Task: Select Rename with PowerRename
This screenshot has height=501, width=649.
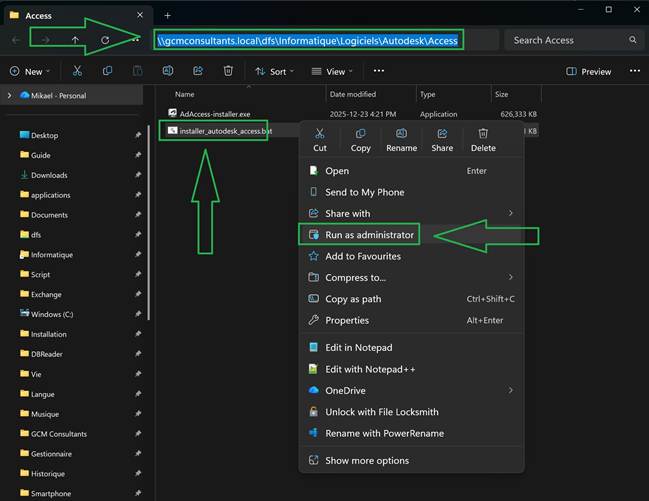Action: pos(412,434)
